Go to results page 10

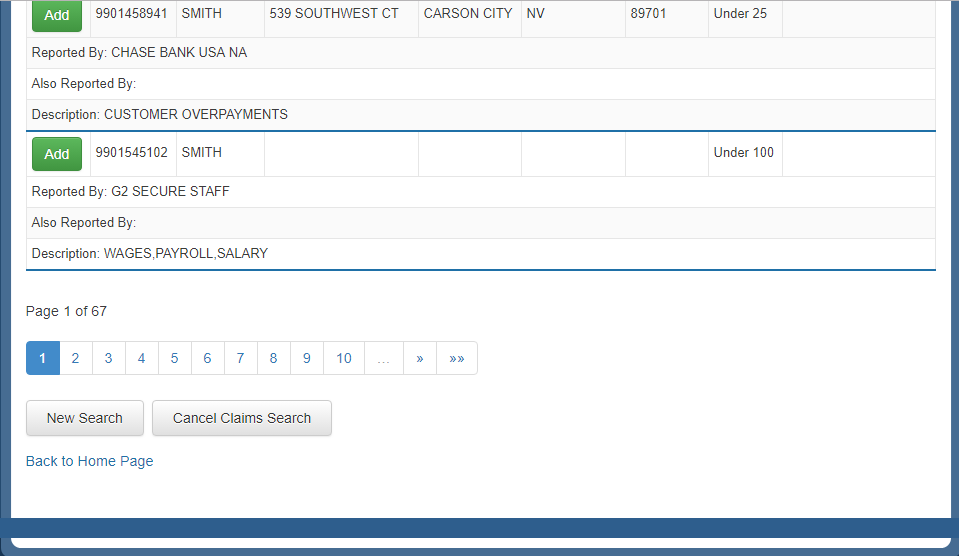(344, 358)
